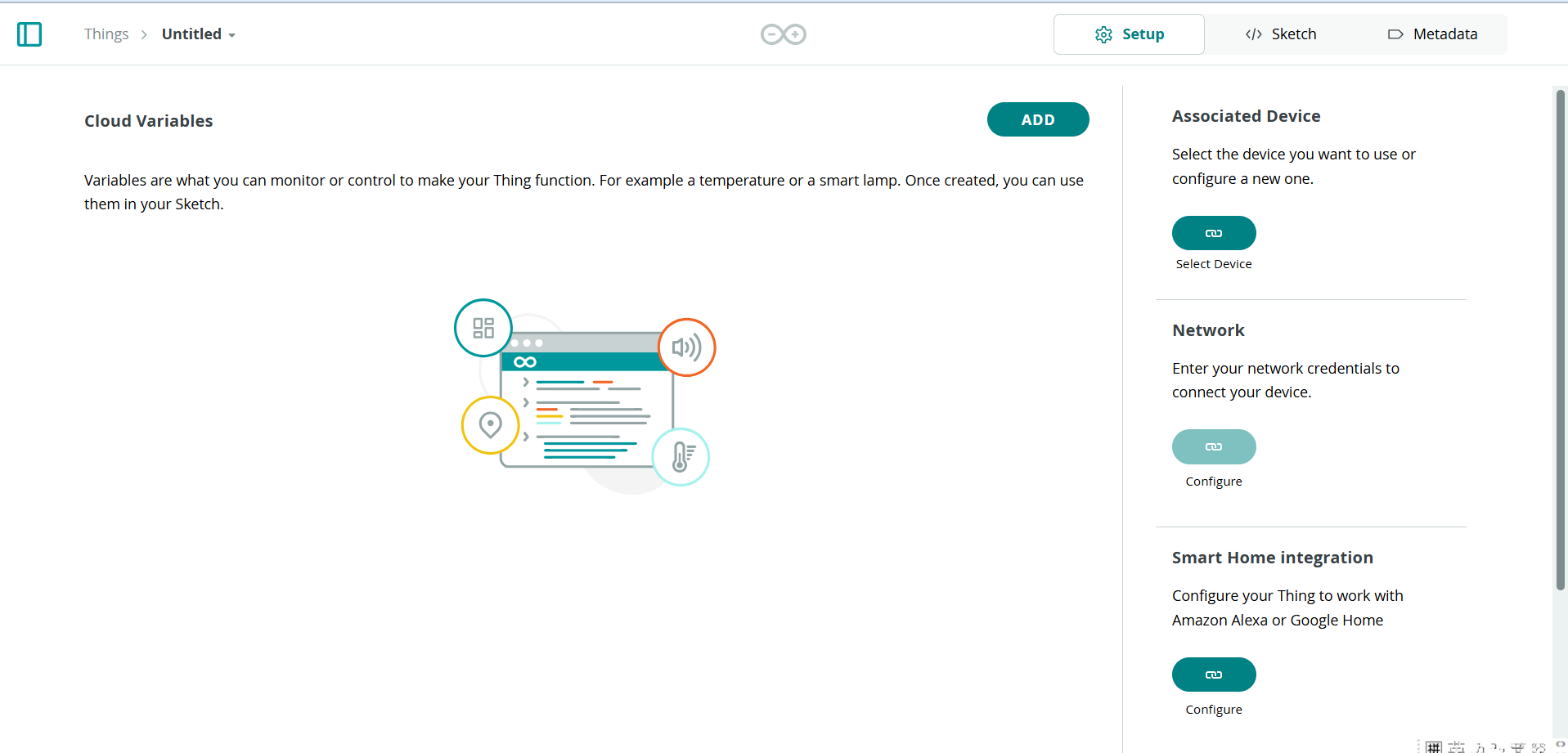Image resolution: width=1568 pixels, height=753 pixels.
Task: Click the Cloud Variables heading
Action: (x=149, y=121)
